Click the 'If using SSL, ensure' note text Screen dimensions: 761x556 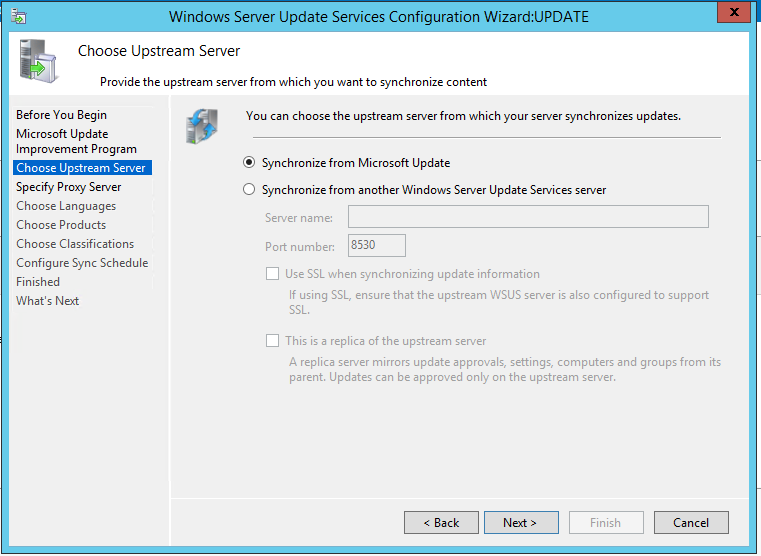499,302
